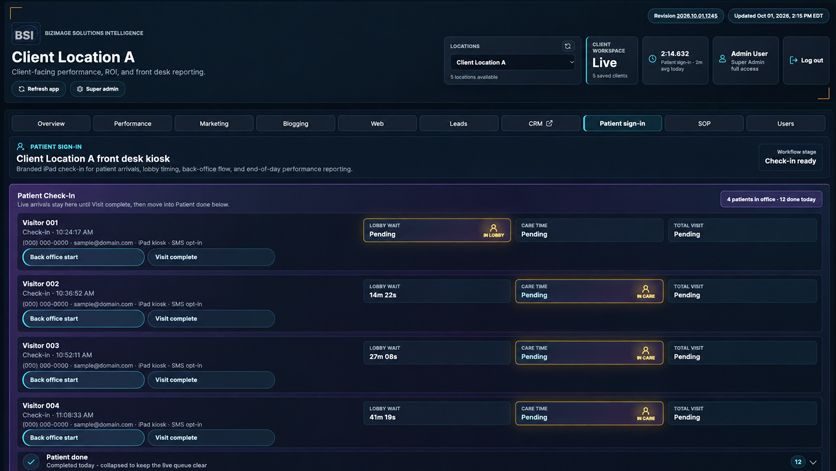Click the Revision 2026.10.01.1245 badge
The height and width of the screenshot is (471, 836).
(x=686, y=16)
